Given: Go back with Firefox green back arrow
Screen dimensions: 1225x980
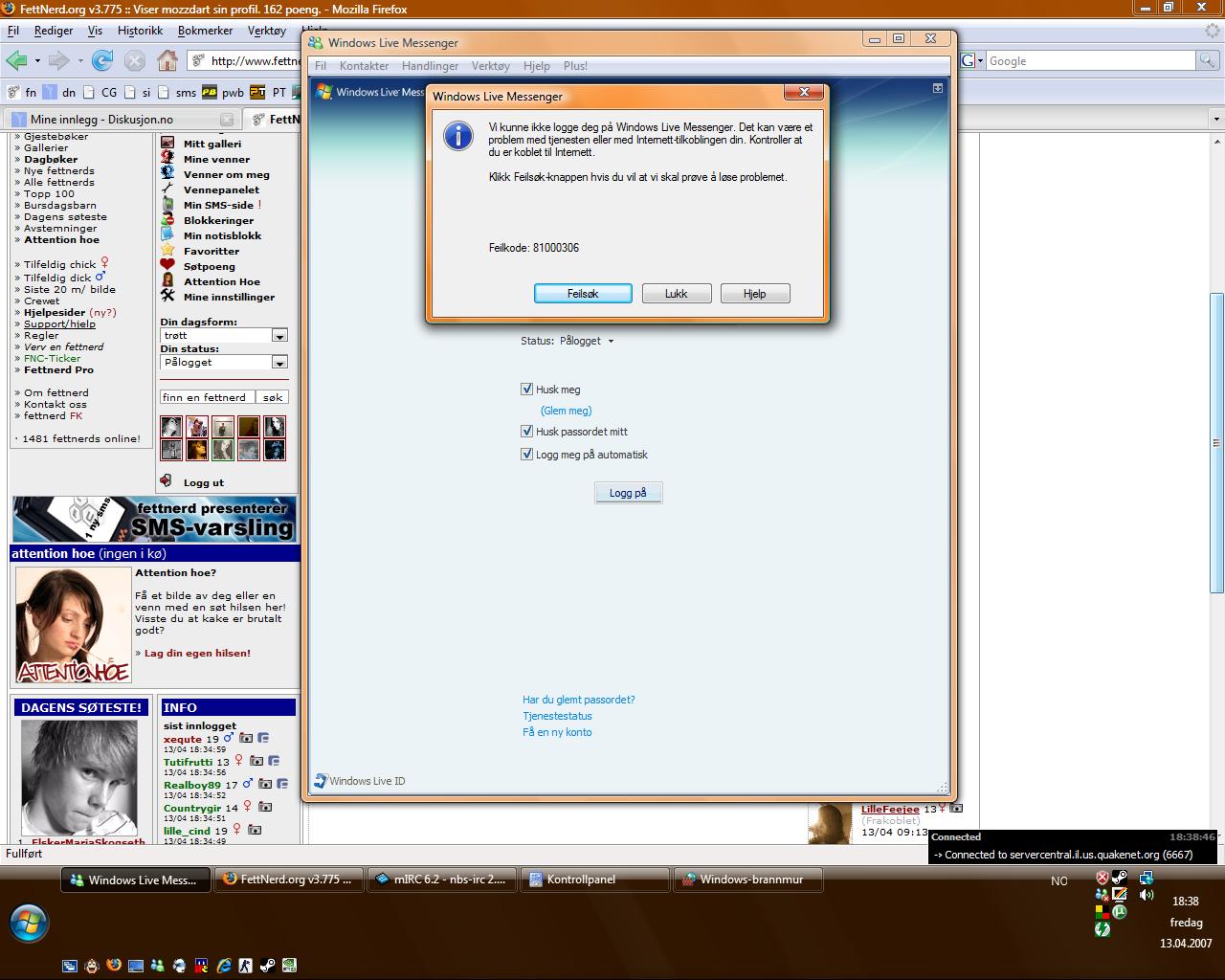Looking at the screenshot, I should tap(16, 60).
